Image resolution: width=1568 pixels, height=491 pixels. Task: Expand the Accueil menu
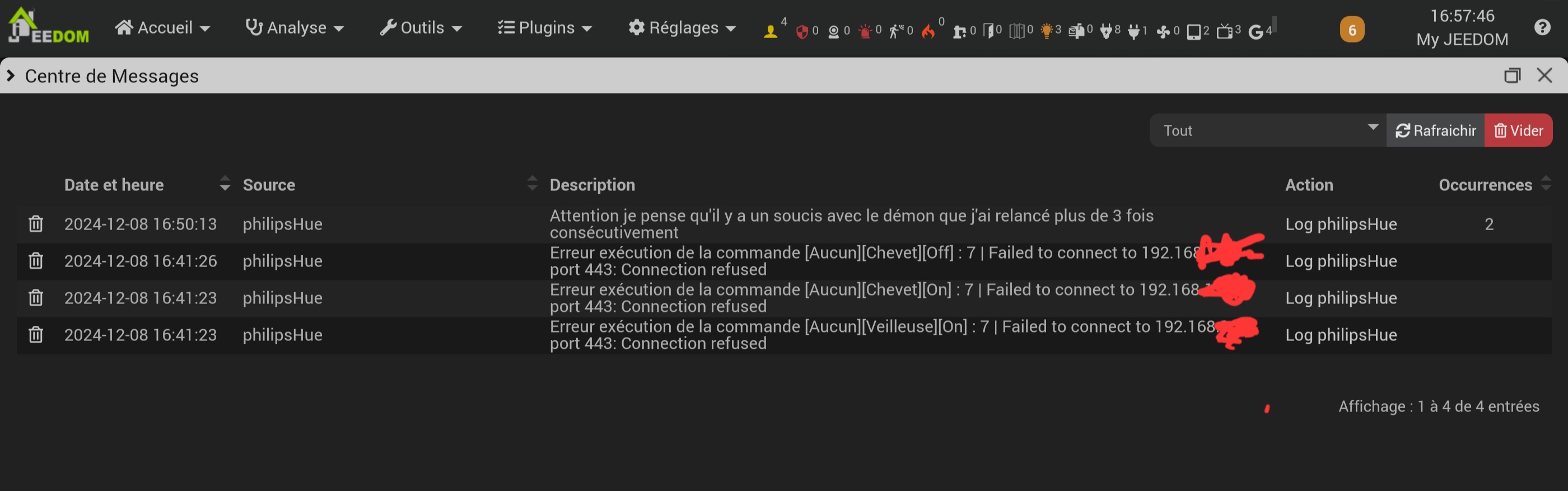coord(162,28)
